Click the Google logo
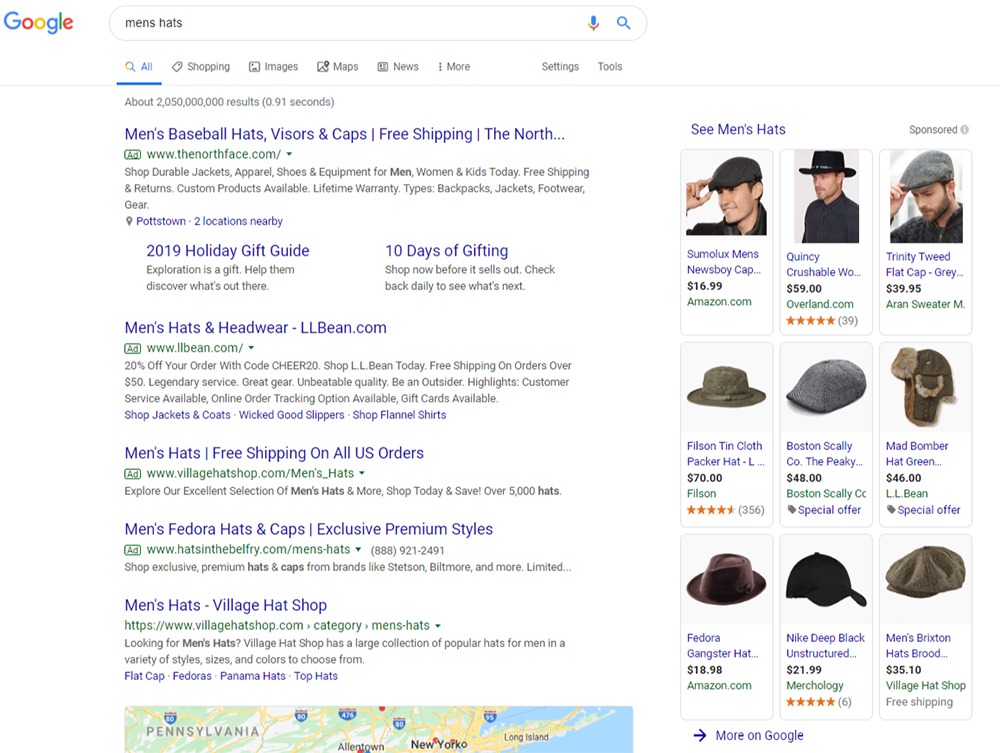1000x753 pixels. (x=38, y=22)
